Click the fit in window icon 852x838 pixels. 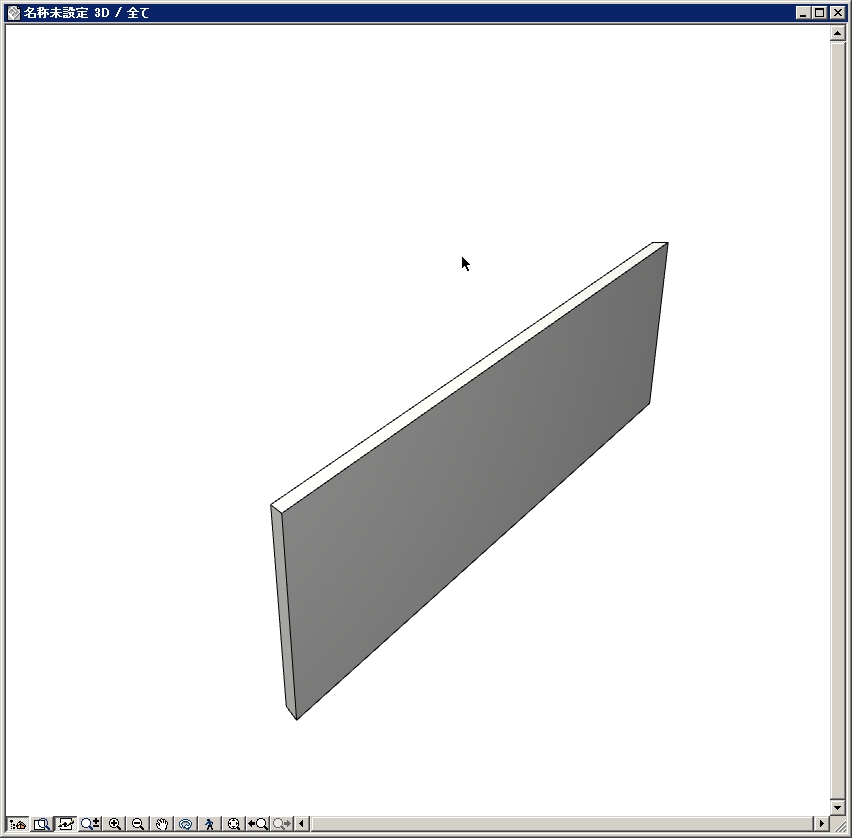pyautogui.click(x=233, y=824)
